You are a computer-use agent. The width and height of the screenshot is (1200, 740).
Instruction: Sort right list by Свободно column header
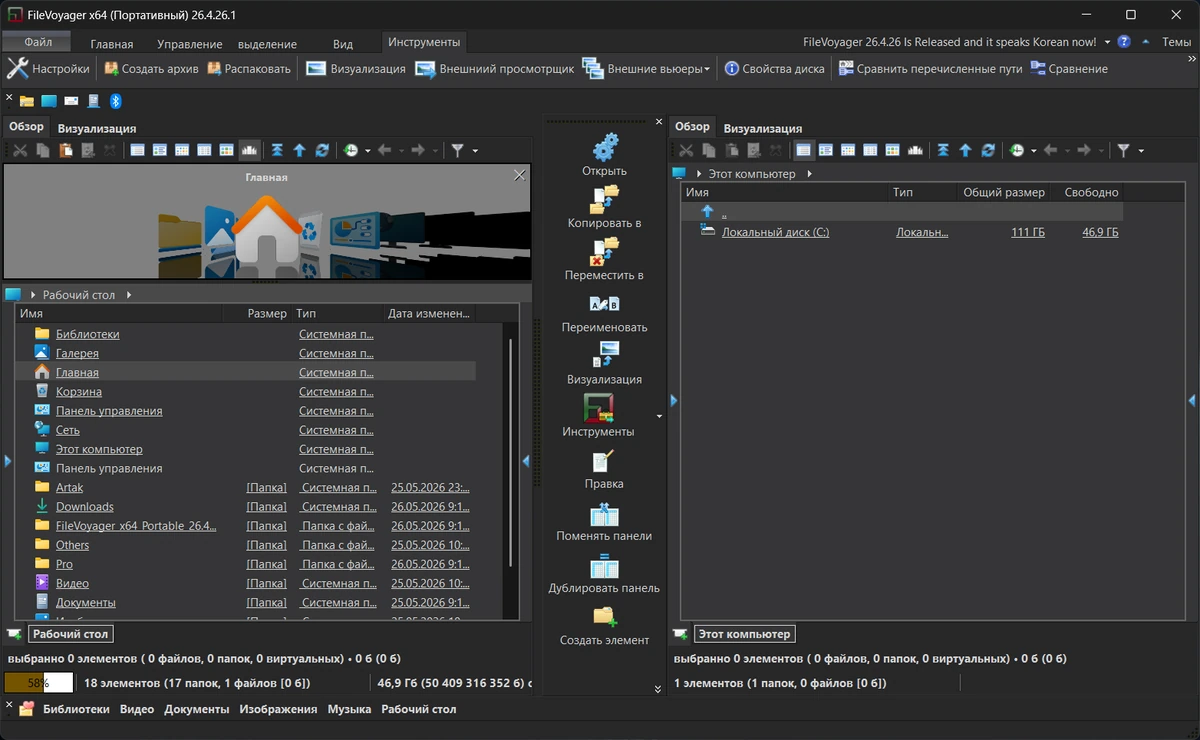coord(1091,192)
